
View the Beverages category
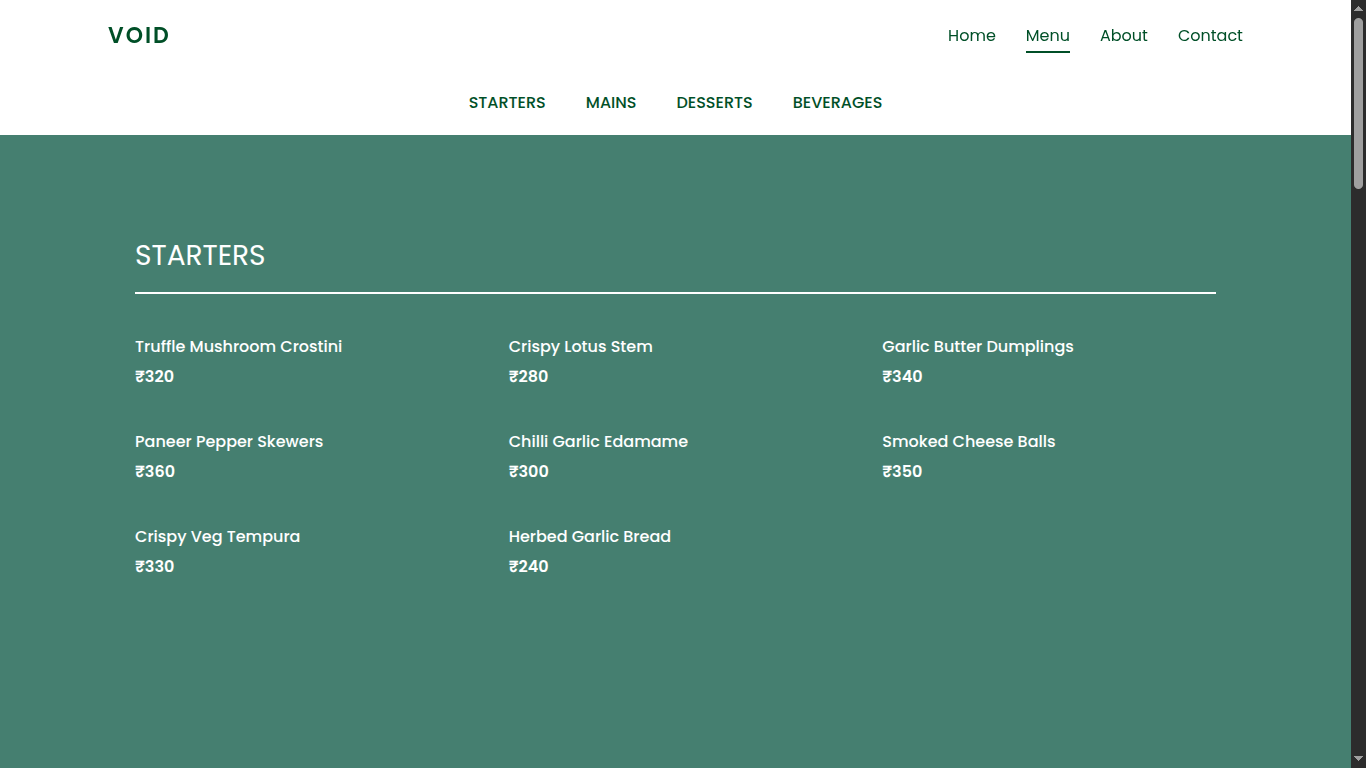click(x=837, y=103)
